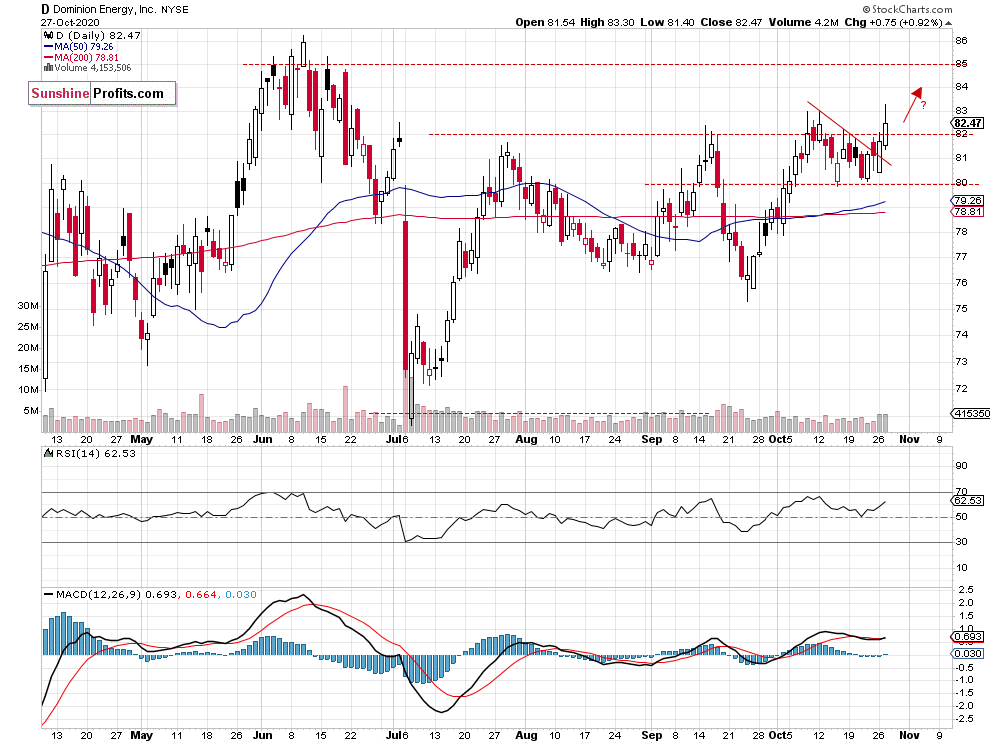The height and width of the screenshot is (744, 990).
Task: Click the 75 price axis label
Action: (x=961, y=308)
